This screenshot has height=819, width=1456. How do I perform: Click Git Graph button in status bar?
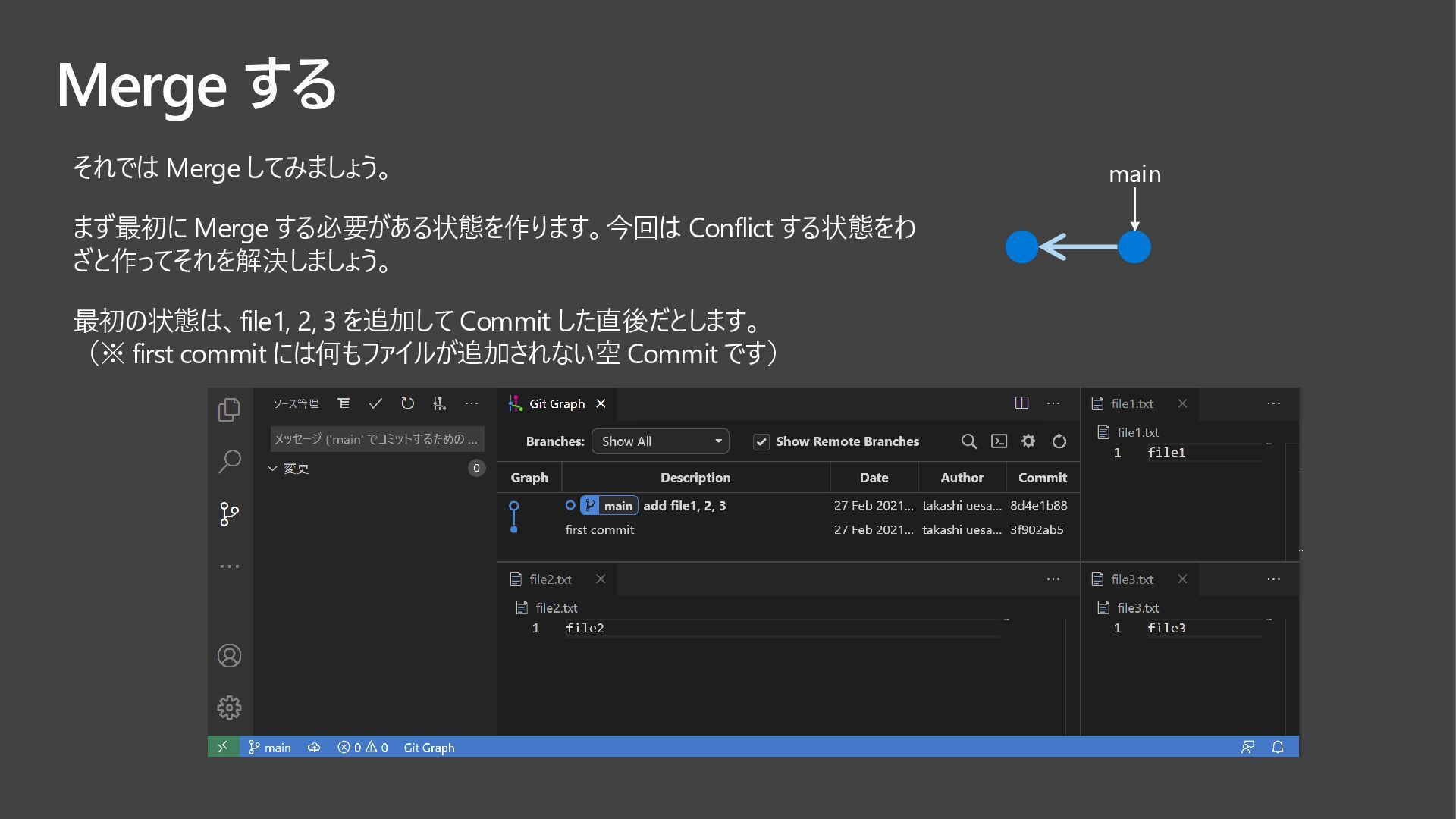tap(428, 748)
